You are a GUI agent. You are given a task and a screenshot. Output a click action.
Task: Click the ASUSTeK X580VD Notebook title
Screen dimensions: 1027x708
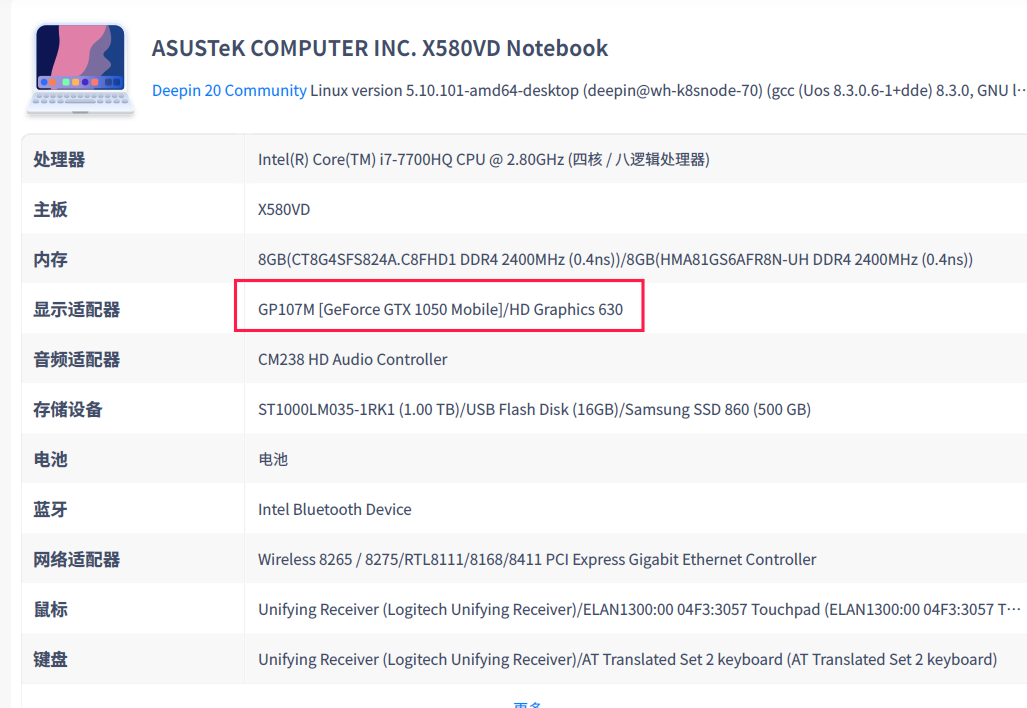[x=380, y=48]
